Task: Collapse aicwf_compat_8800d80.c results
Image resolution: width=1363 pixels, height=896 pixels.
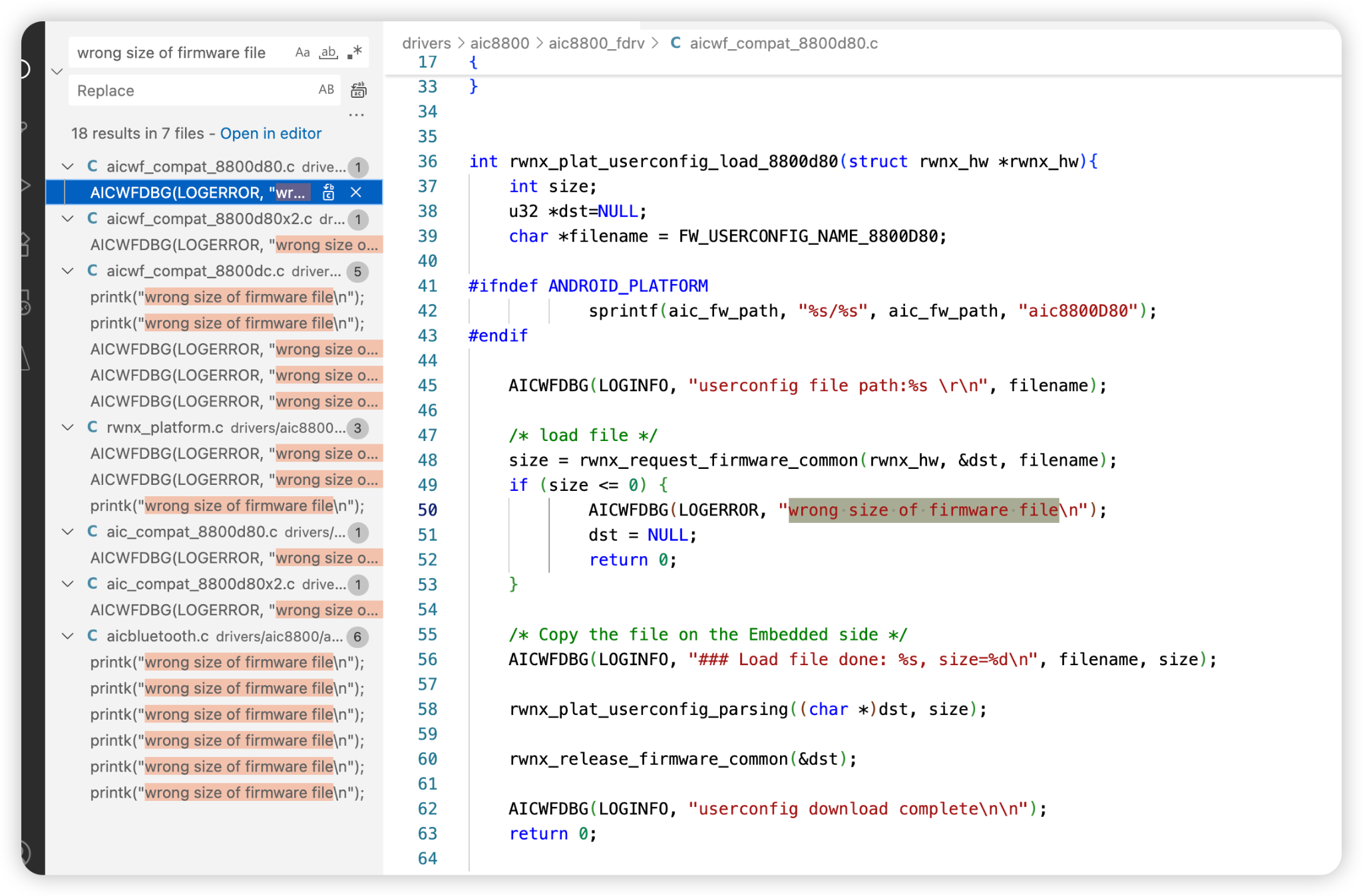Action: click(x=68, y=166)
